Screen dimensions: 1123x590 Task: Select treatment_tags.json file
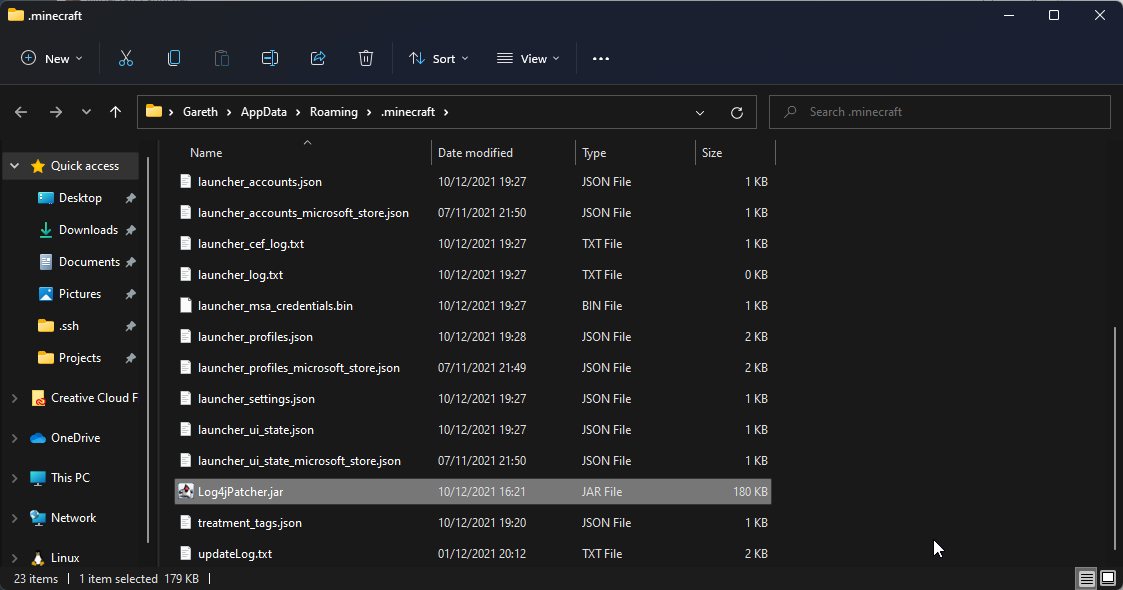coord(473,523)
